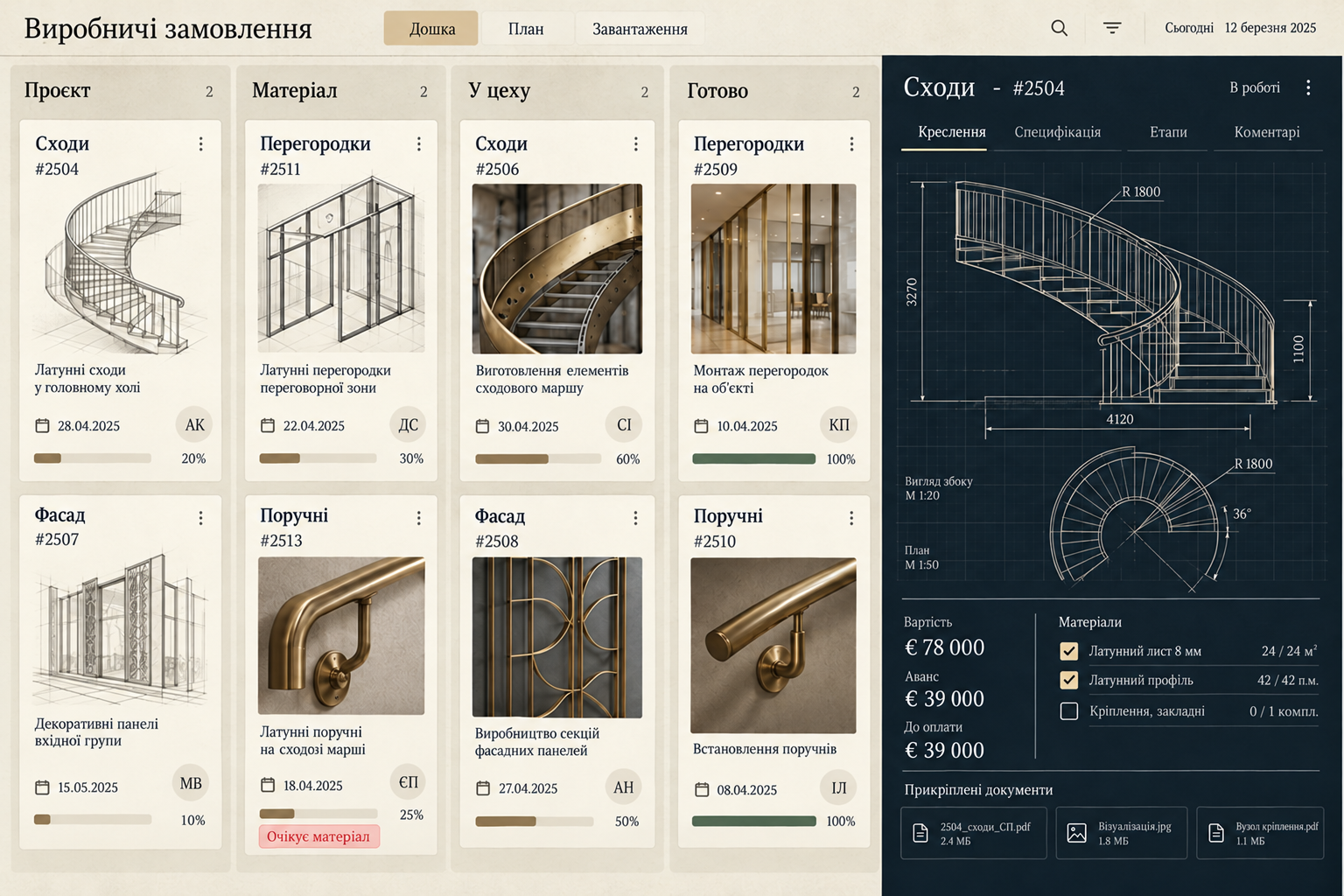Switch to the План view tab

tap(526, 29)
